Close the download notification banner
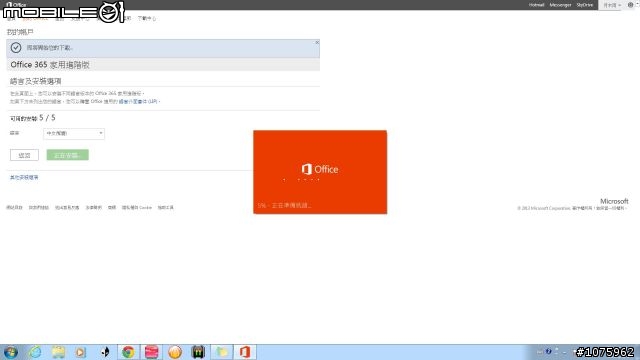This screenshot has height=360, width=640. pos(317,42)
